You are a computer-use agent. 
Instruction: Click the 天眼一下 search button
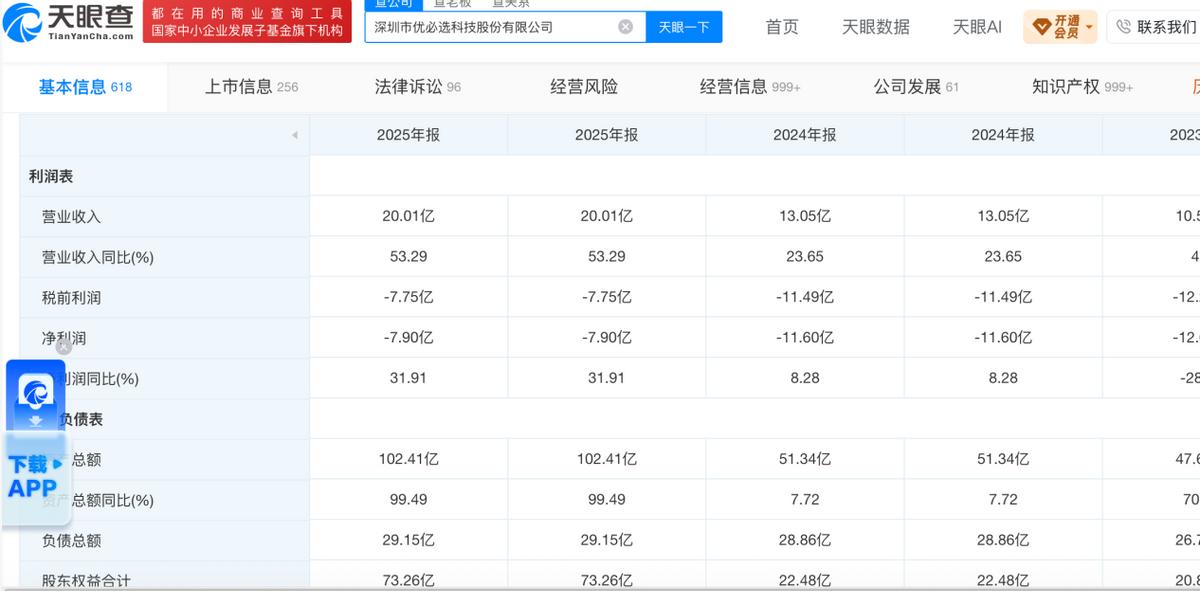tap(684, 27)
